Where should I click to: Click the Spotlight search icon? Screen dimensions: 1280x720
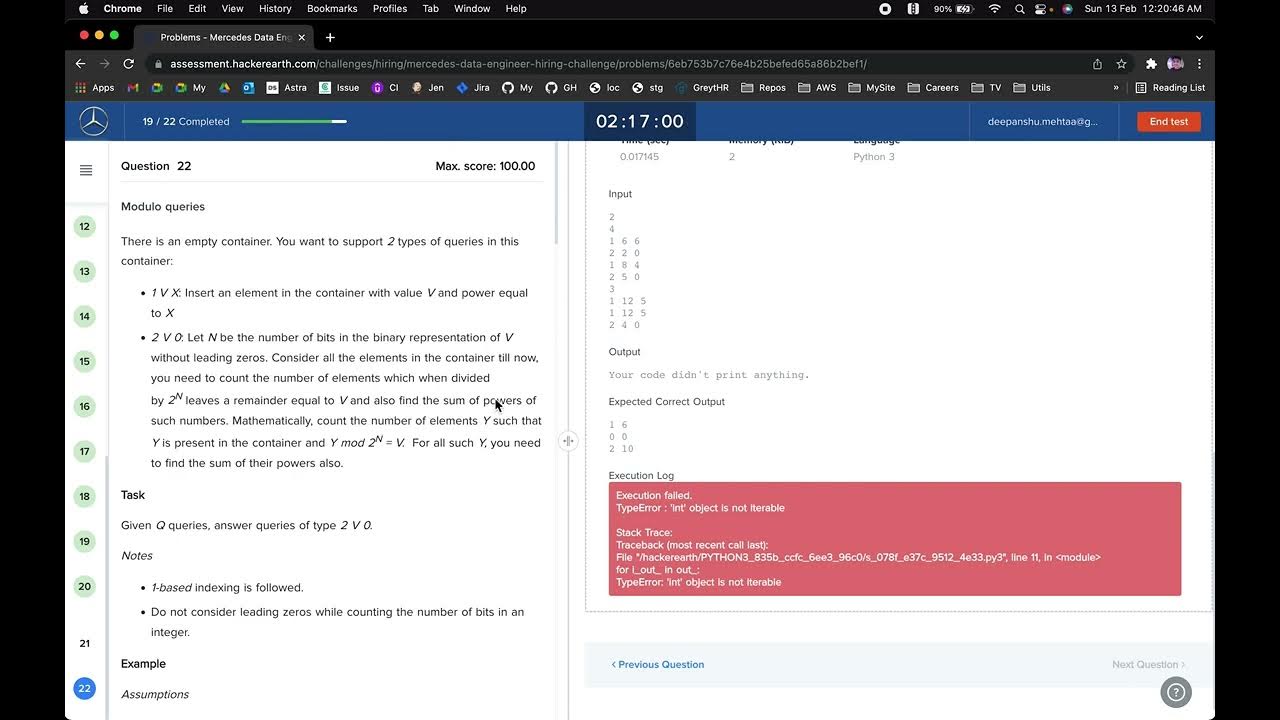tap(1019, 8)
